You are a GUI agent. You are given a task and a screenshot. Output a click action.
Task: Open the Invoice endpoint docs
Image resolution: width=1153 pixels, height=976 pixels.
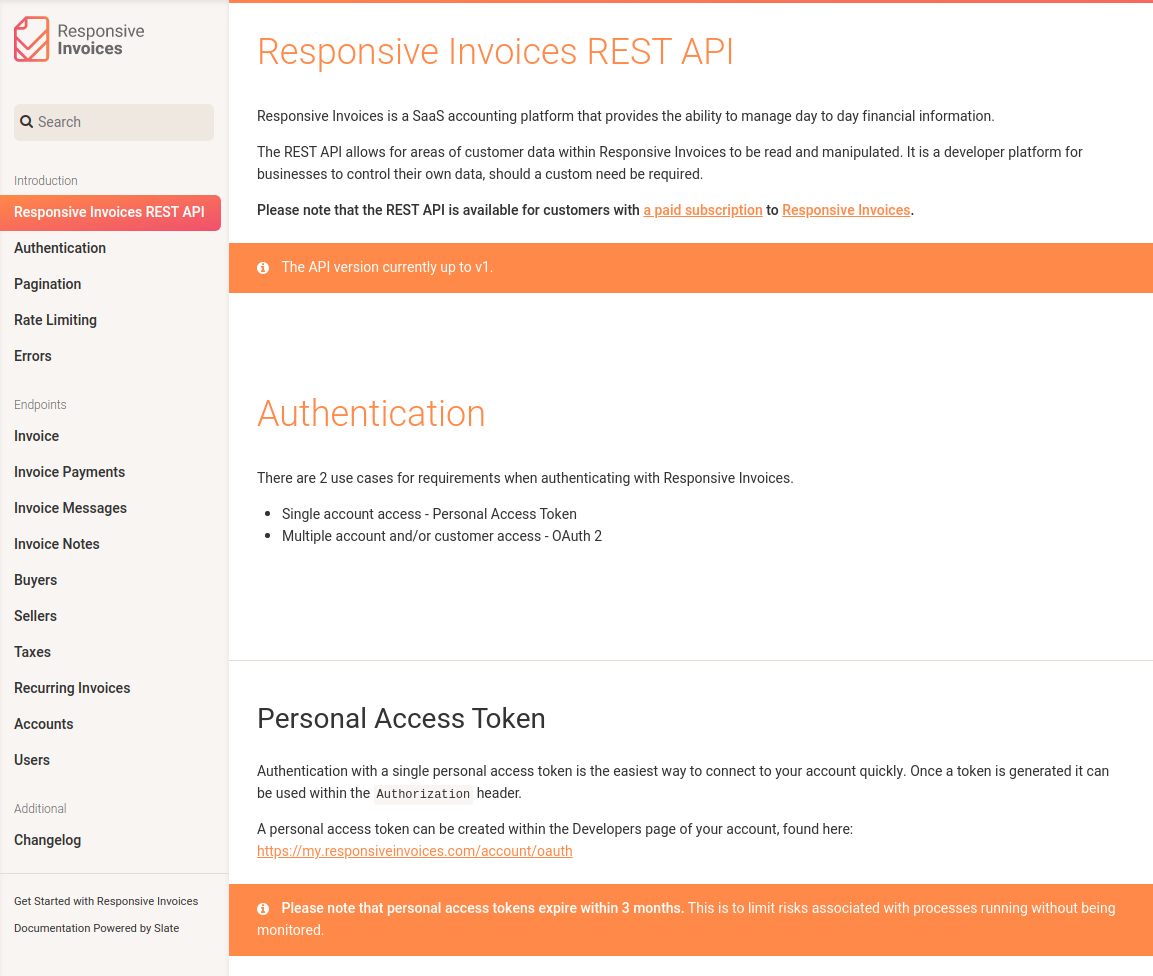(37, 436)
